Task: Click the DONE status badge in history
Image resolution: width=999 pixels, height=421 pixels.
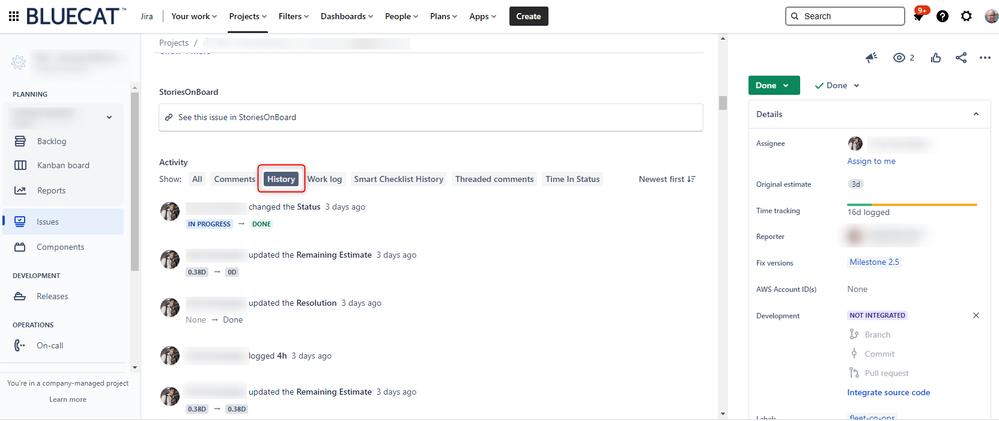Action: pos(262,224)
